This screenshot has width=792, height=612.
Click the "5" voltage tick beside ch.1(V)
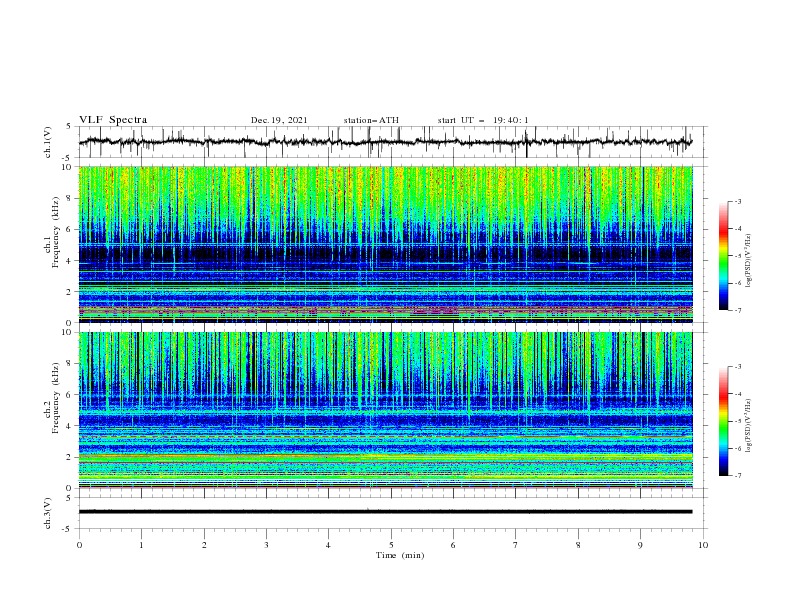tap(69, 127)
